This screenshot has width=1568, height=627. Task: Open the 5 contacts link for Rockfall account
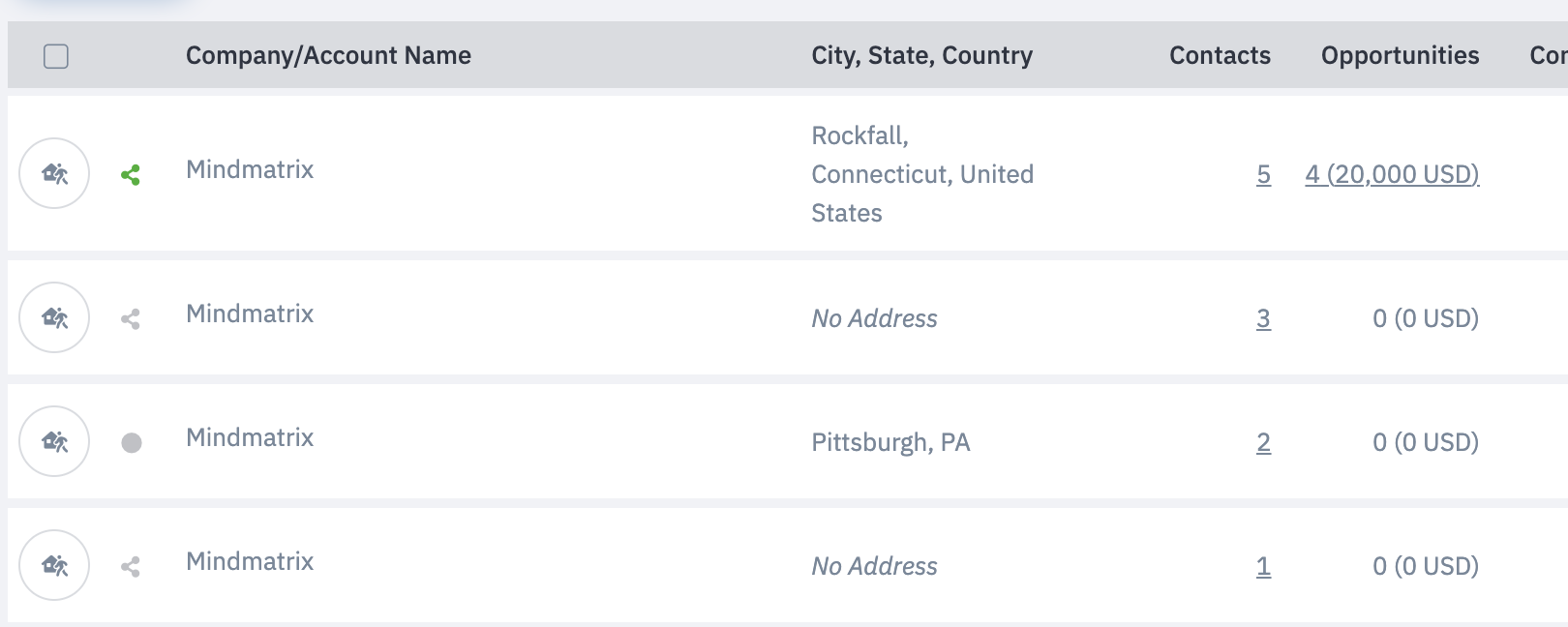(x=1263, y=174)
